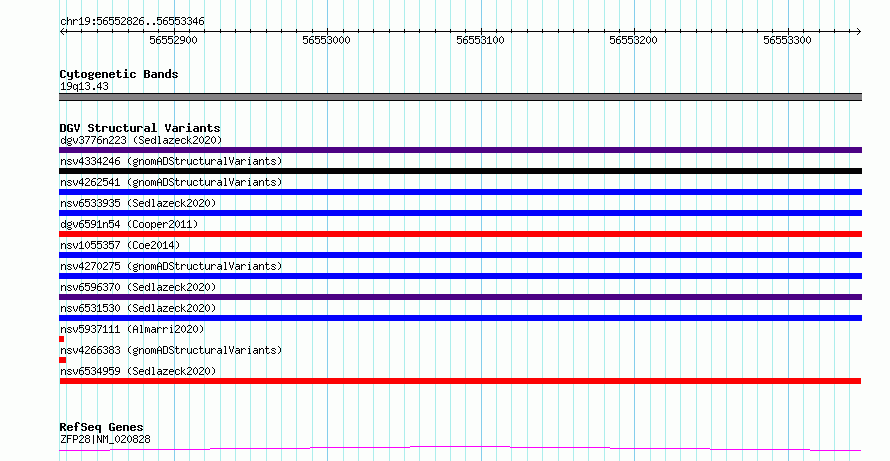Image resolution: width=890 pixels, height=461 pixels.
Task: Click the Cytogenetic Bands track title
Action: 119,74
